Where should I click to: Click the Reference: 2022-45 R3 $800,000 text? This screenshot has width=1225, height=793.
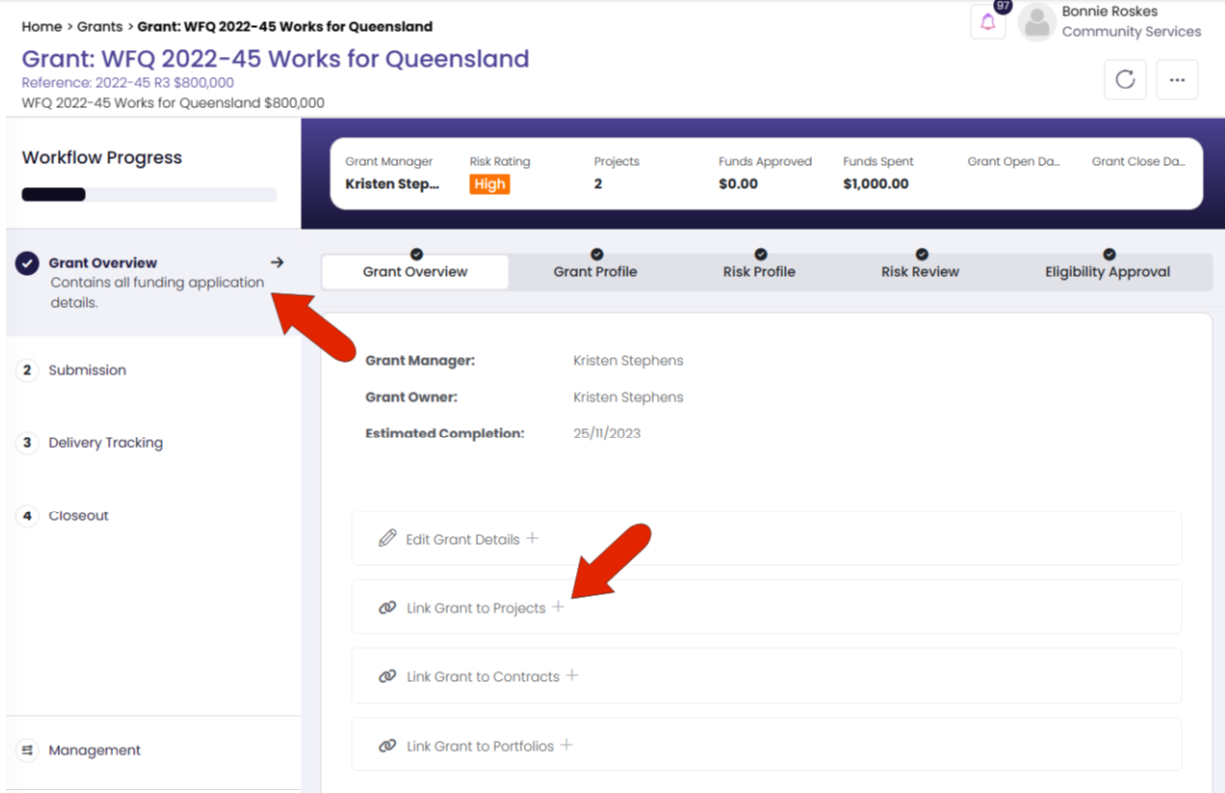pyautogui.click(x=128, y=83)
